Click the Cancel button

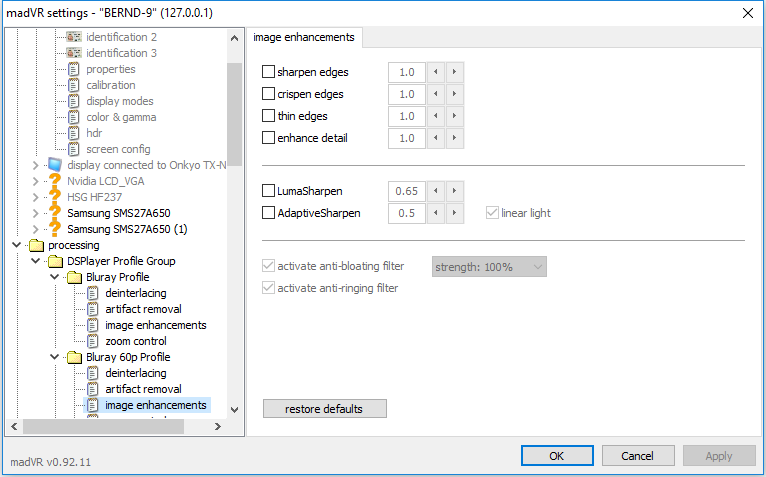[x=638, y=455]
